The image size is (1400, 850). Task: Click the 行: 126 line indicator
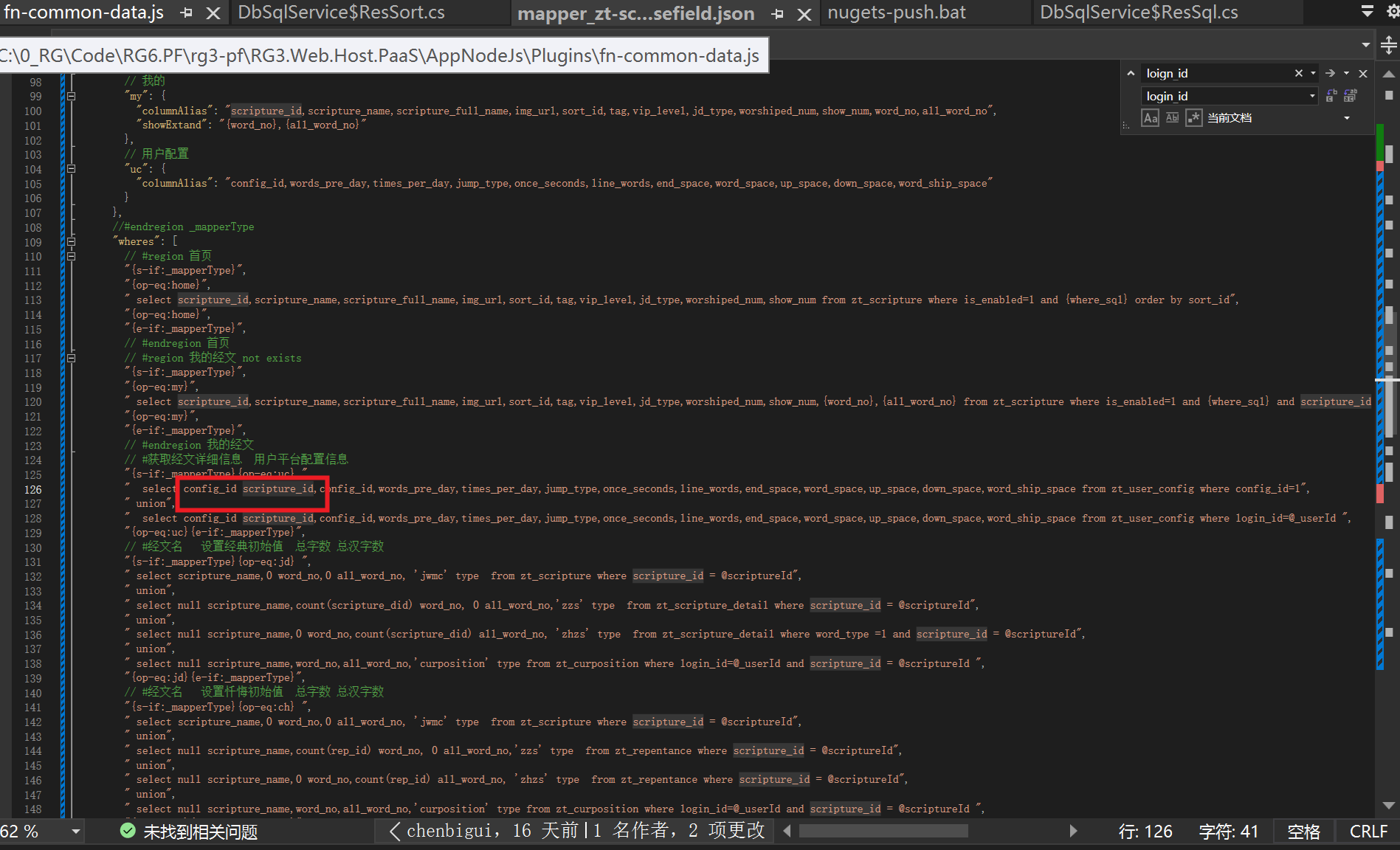pos(1145,832)
